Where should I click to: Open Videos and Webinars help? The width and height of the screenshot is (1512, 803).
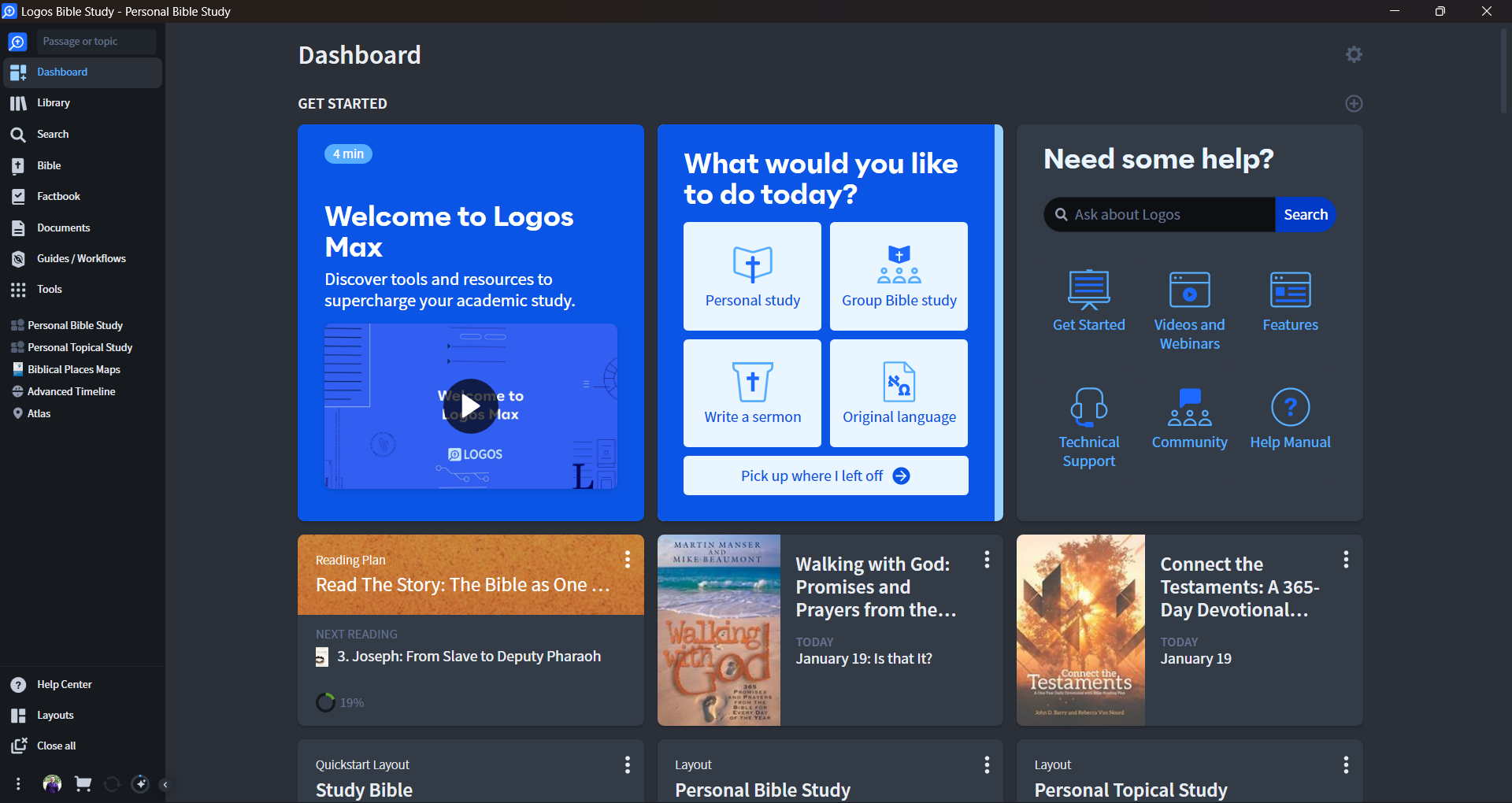click(x=1188, y=309)
